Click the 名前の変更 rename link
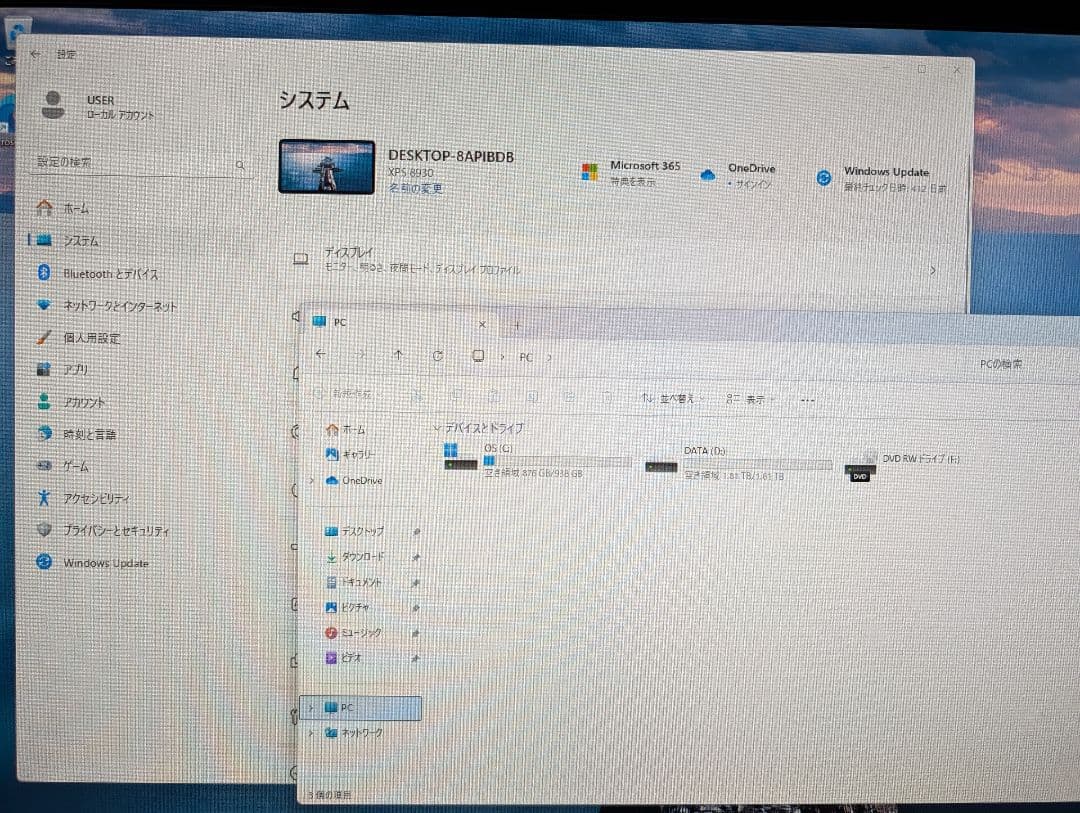The height and width of the screenshot is (813, 1080). (415, 190)
